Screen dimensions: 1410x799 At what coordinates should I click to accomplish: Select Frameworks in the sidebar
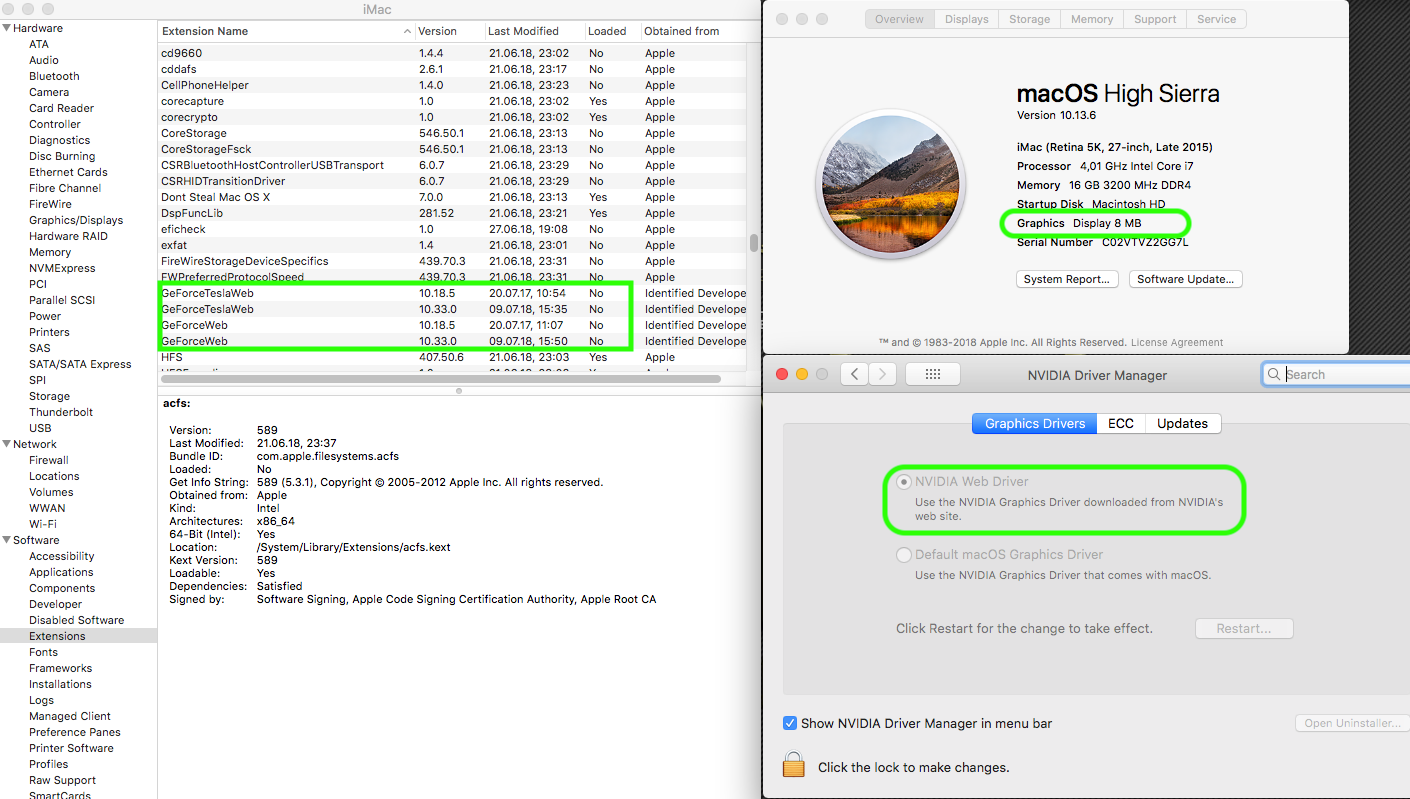(x=60, y=668)
